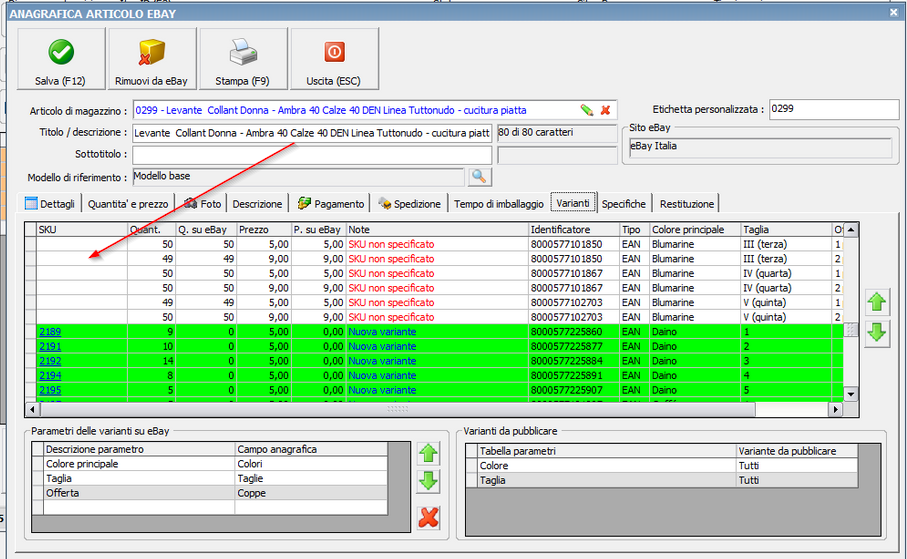
Task: Open Tempo di imballaggio tab
Action: point(499,204)
